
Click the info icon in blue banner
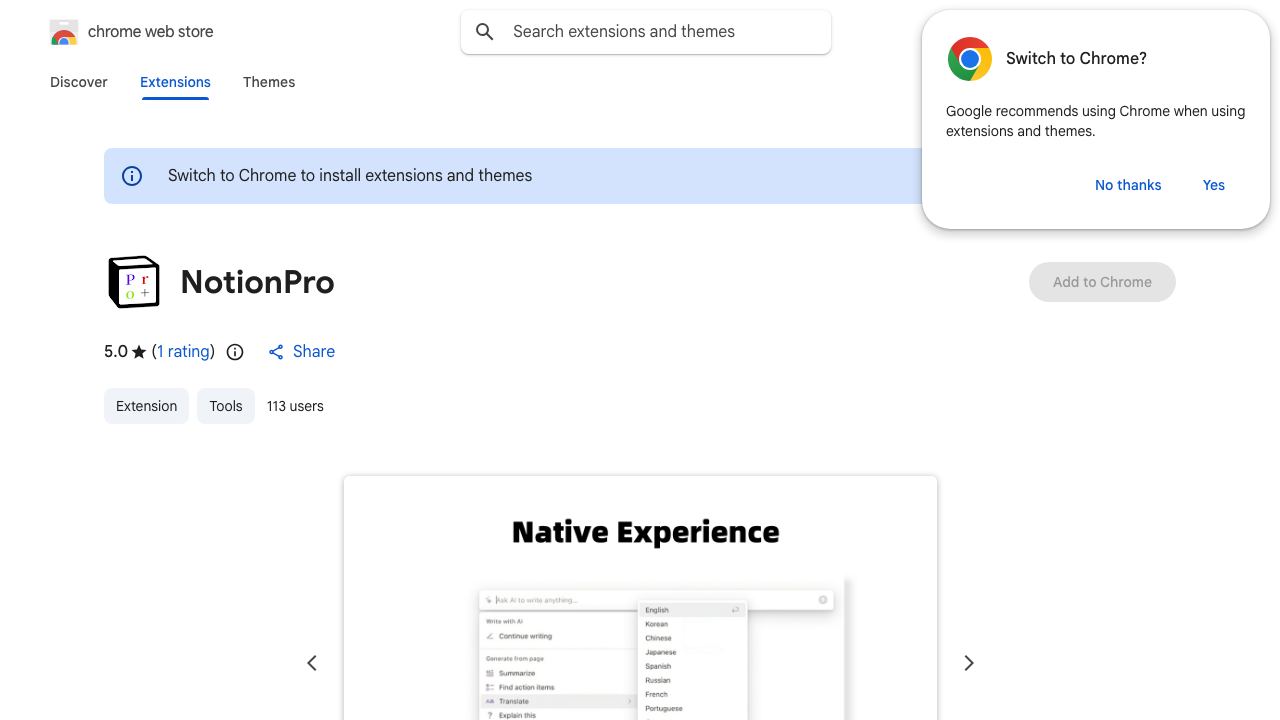(132, 176)
